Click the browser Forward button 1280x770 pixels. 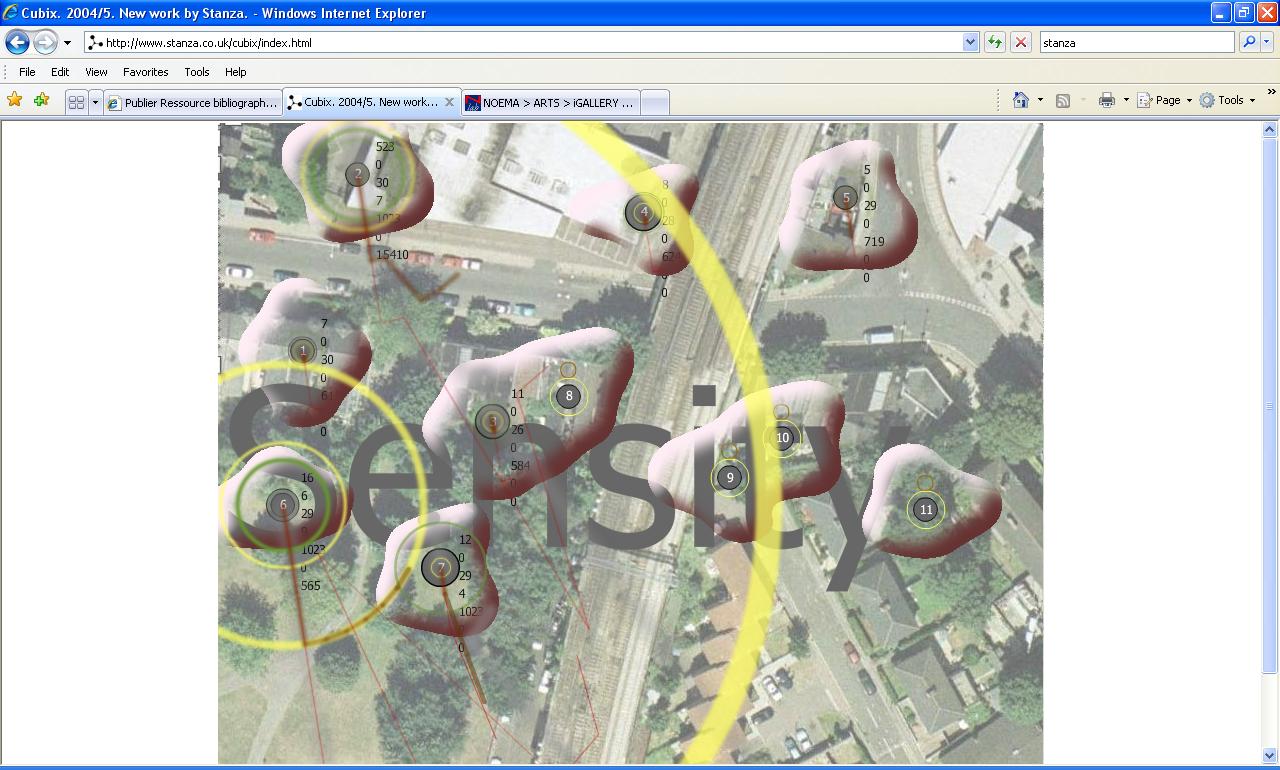(45, 43)
